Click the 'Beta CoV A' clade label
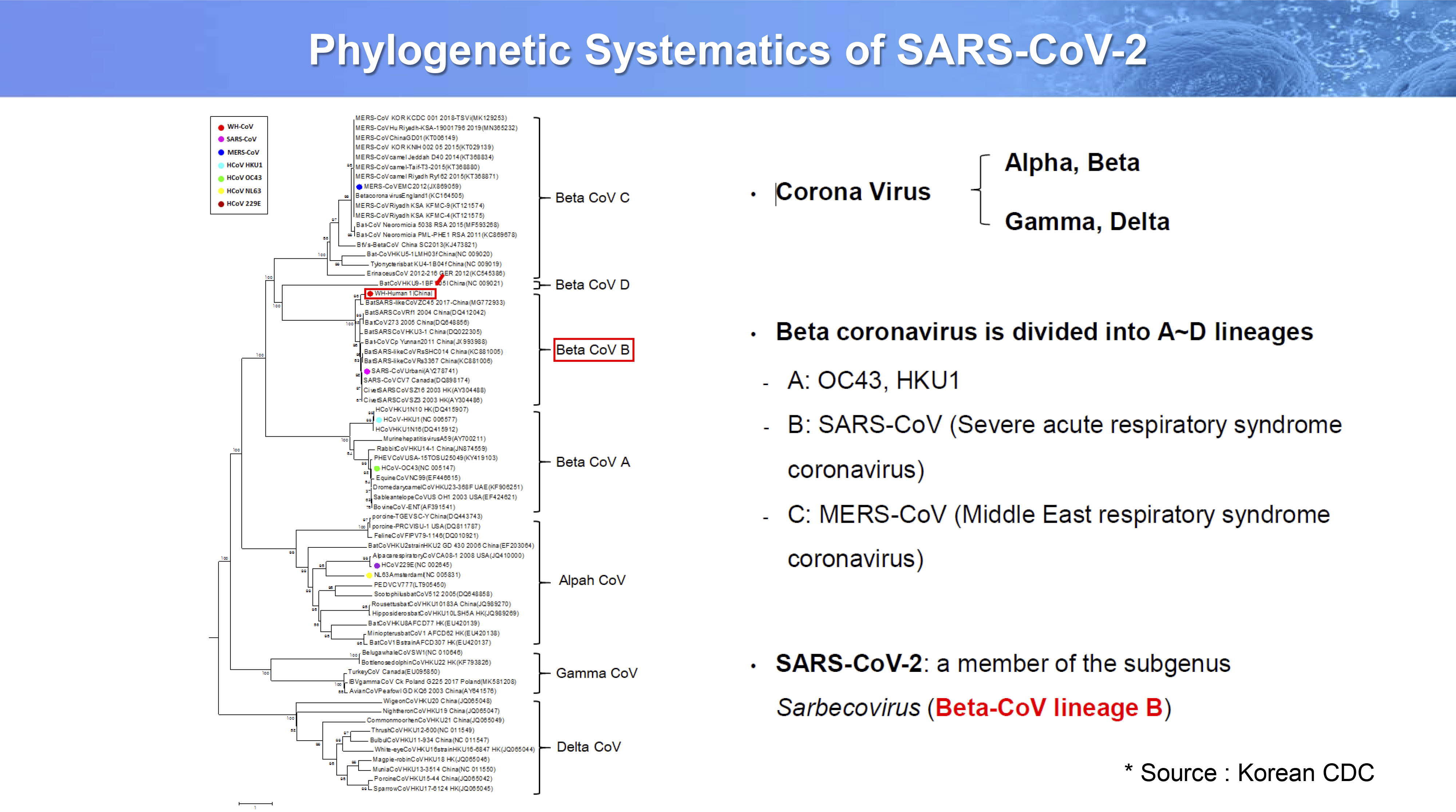The width and height of the screenshot is (1456, 812). (593, 462)
